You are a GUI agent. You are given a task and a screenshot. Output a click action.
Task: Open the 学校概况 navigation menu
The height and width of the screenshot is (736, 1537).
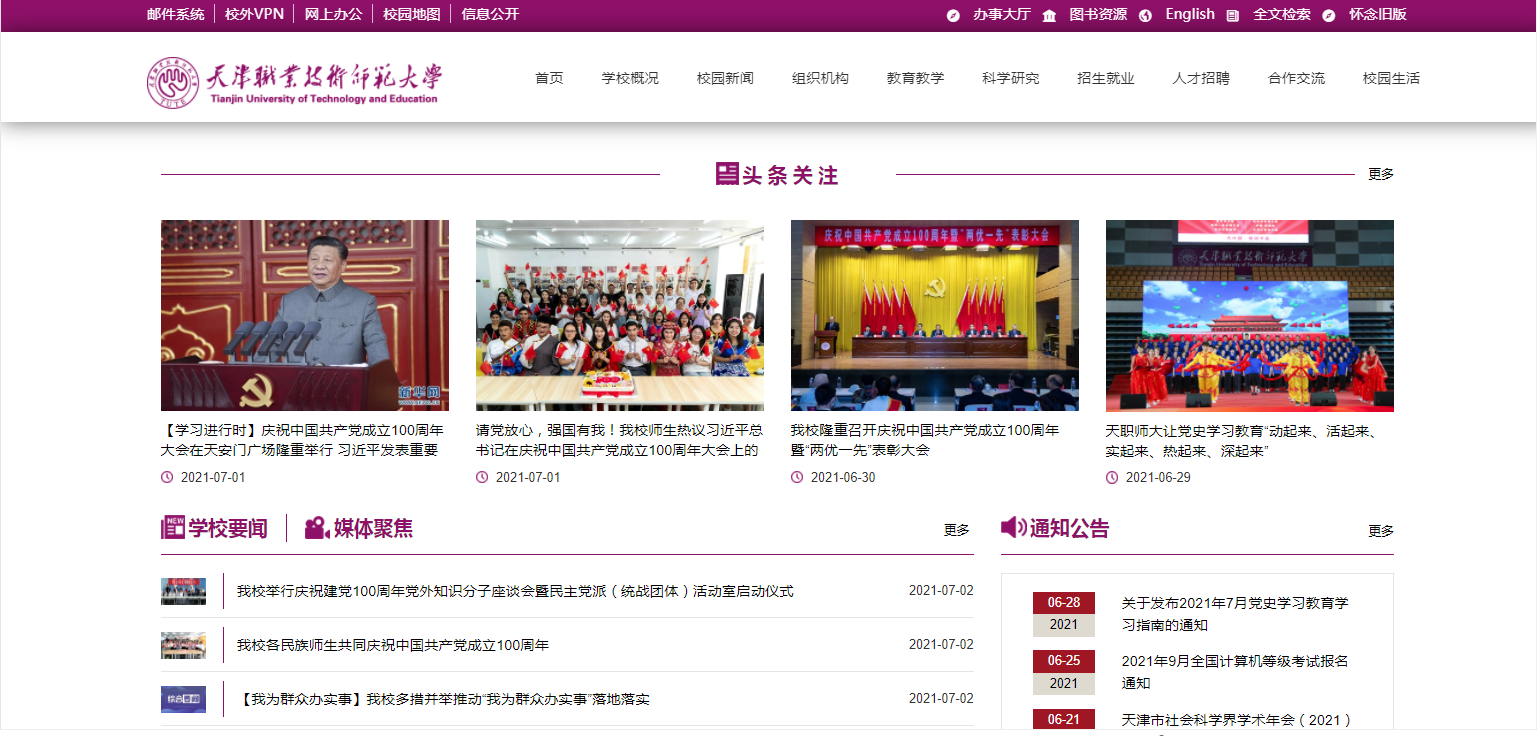[630, 78]
